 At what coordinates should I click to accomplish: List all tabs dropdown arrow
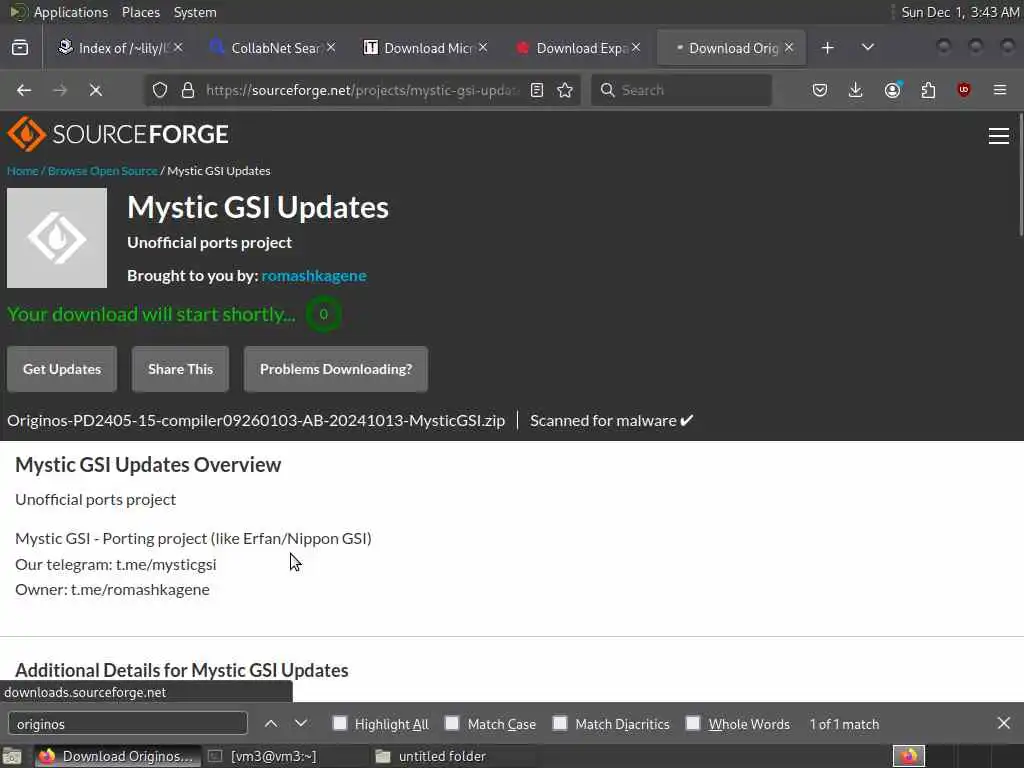[x=868, y=48]
